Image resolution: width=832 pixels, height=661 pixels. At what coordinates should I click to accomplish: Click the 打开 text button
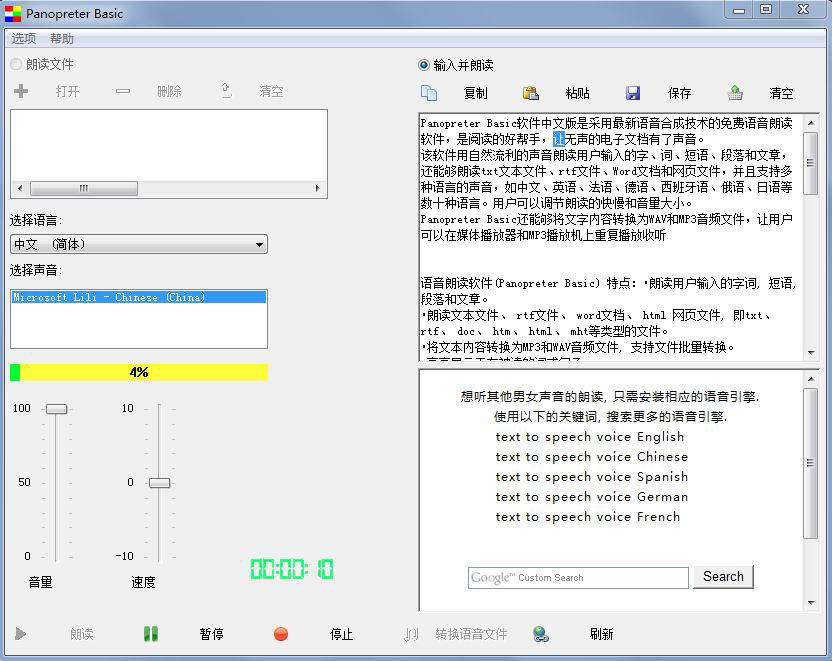click(67, 91)
